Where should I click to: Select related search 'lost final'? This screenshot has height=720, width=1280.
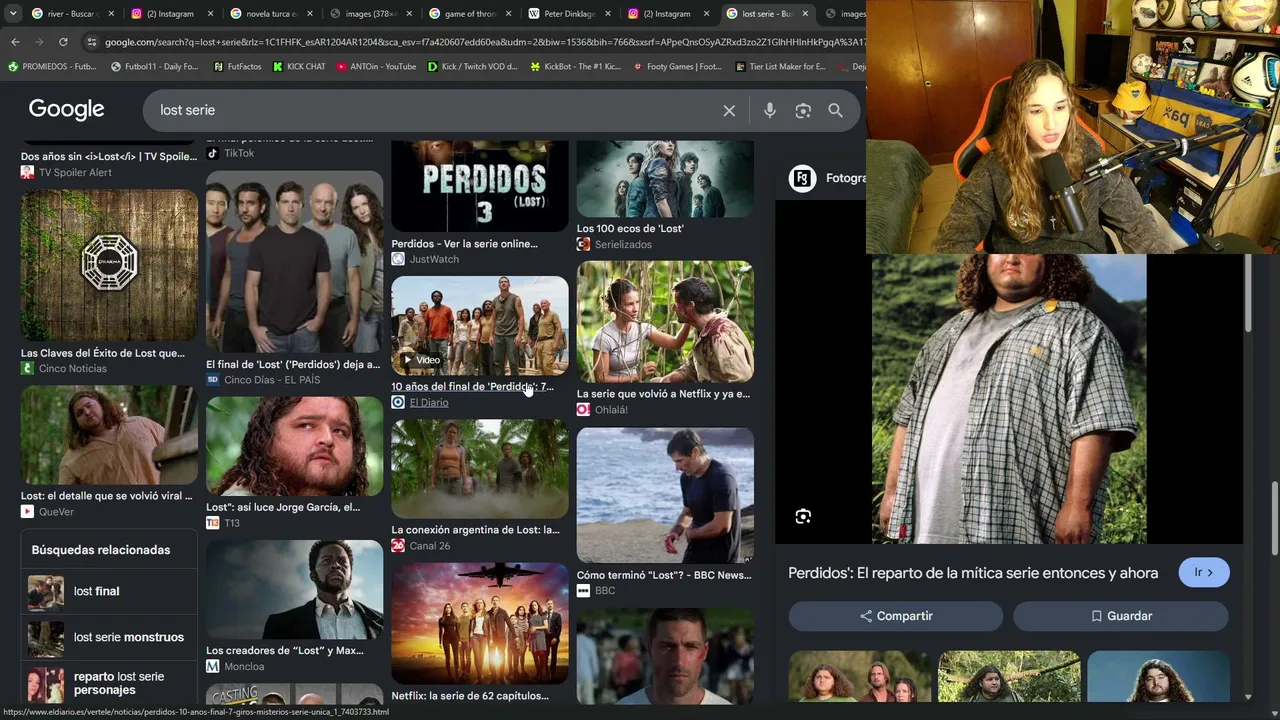pos(109,592)
